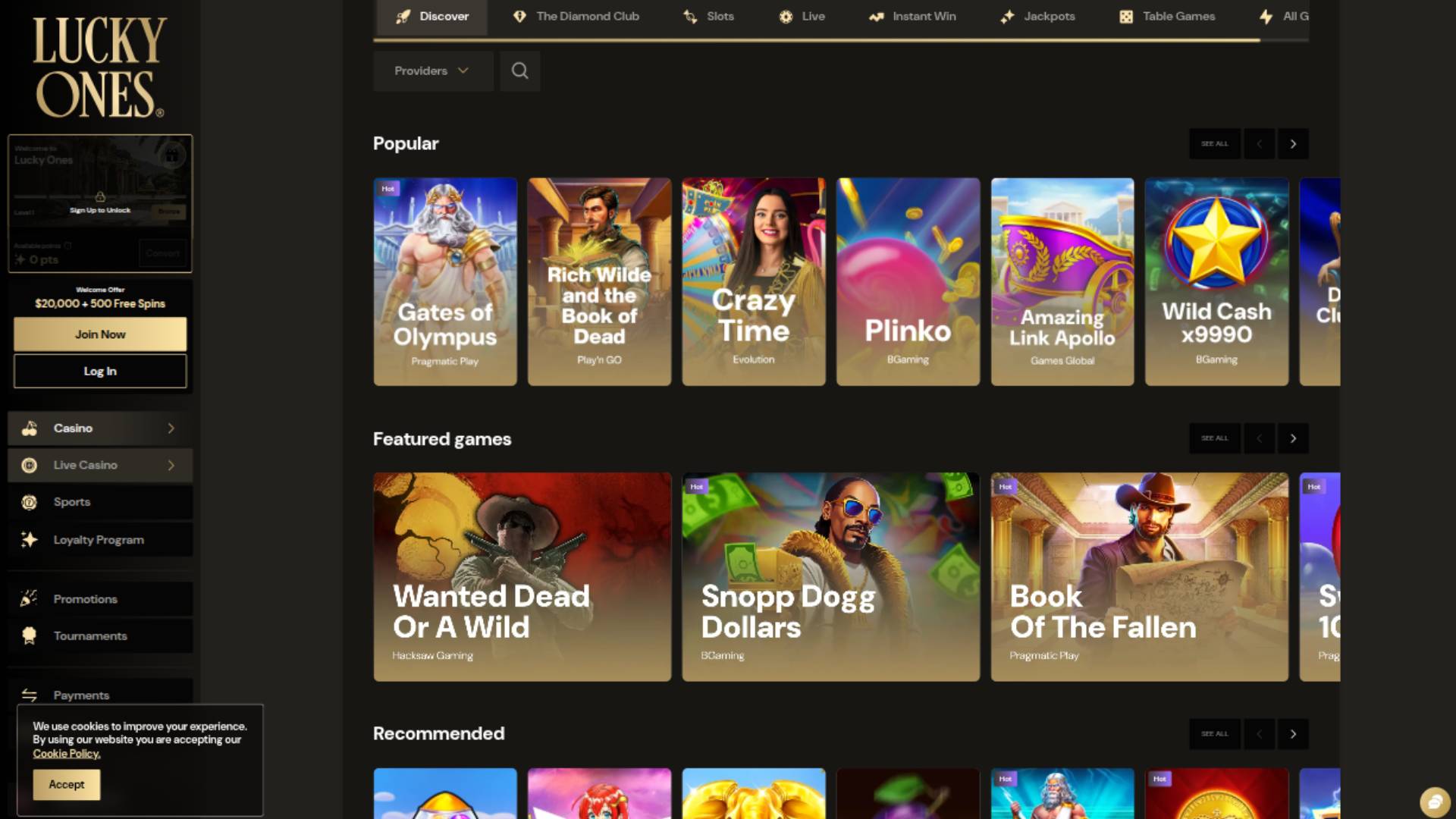Open the Table Games tab
Image resolution: width=1456 pixels, height=819 pixels.
tap(1167, 16)
